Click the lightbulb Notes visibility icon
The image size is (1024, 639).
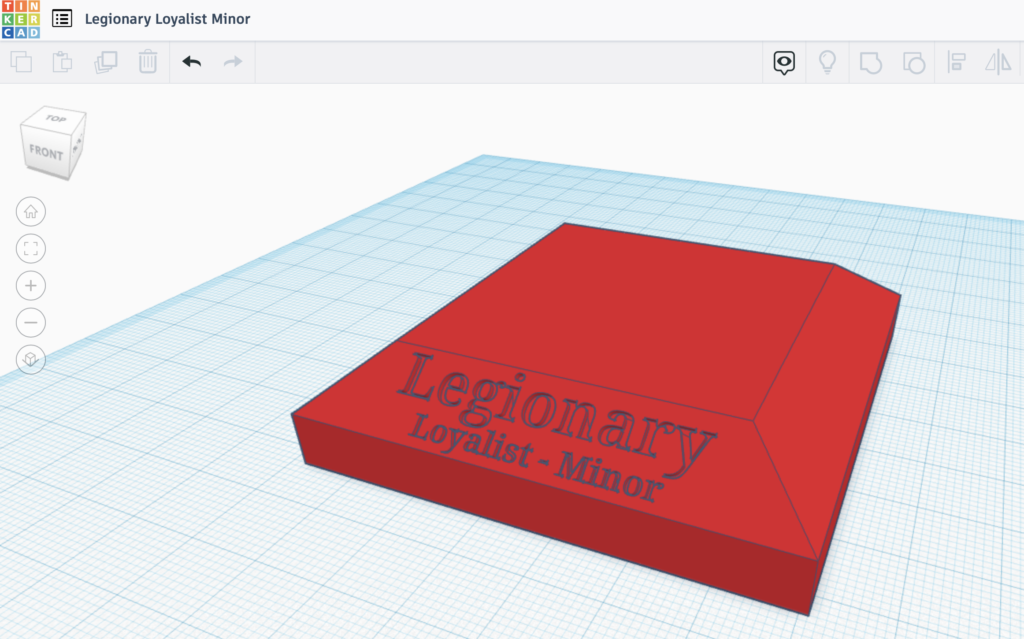(x=827, y=62)
